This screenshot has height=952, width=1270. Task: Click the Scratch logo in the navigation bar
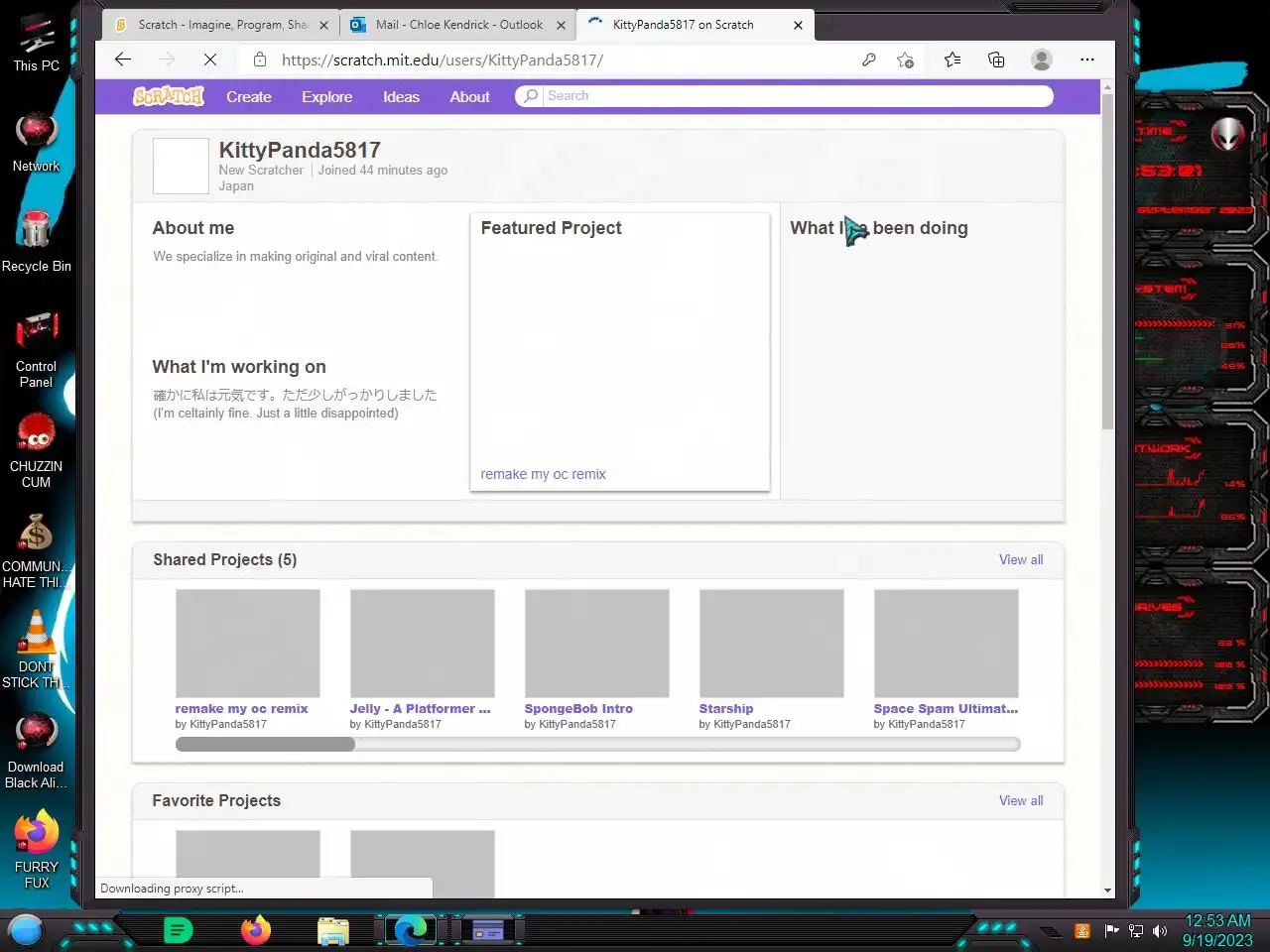169,96
